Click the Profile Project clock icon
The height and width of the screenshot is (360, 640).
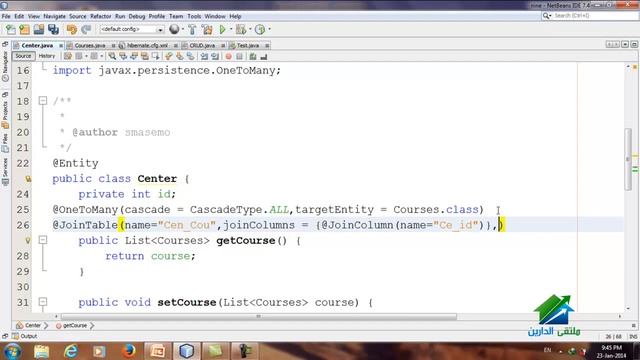[260, 29]
